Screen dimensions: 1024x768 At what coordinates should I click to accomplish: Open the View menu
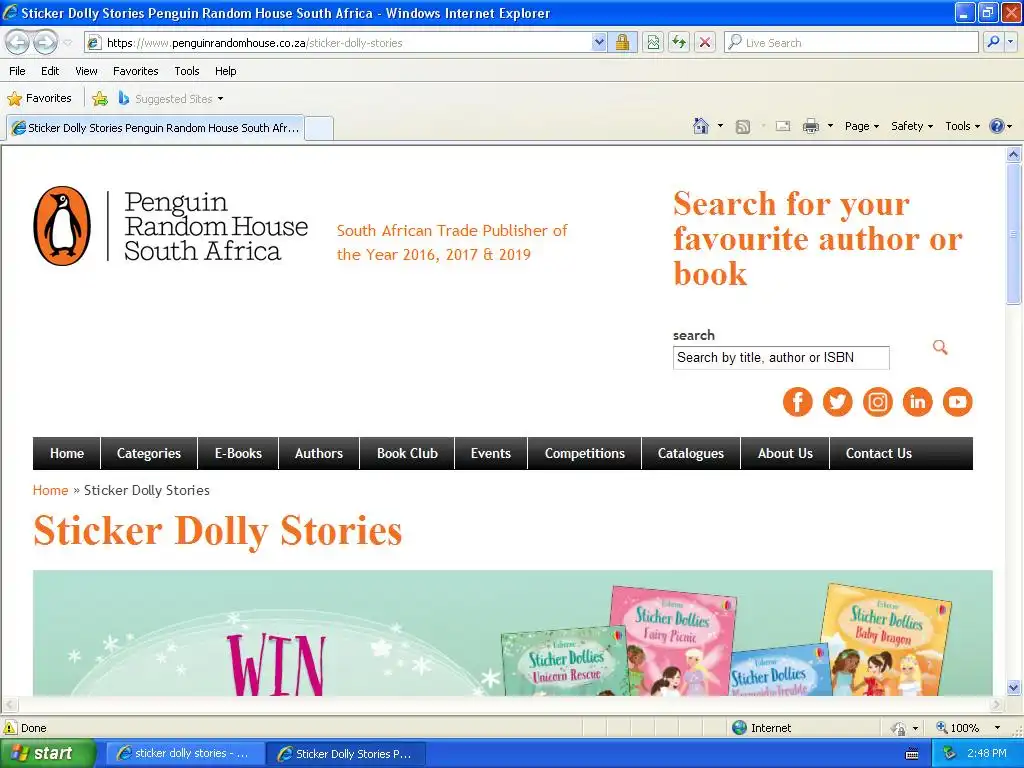(86, 71)
